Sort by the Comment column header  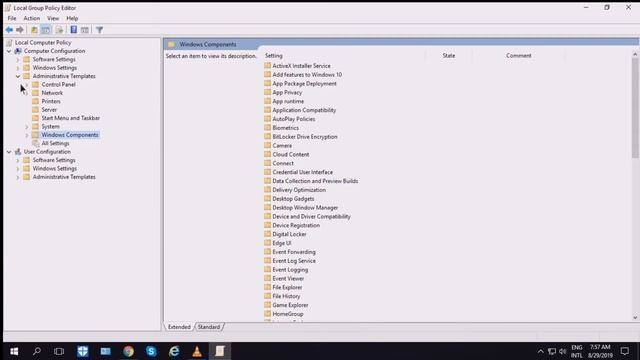pos(519,56)
